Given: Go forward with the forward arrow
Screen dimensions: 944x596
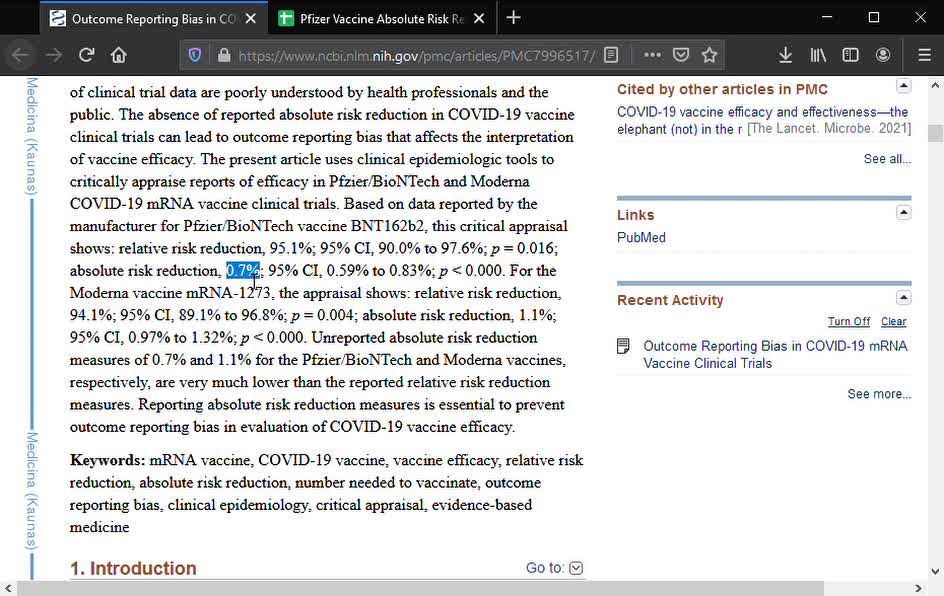Looking at the screenshot, I should point(54,55).
